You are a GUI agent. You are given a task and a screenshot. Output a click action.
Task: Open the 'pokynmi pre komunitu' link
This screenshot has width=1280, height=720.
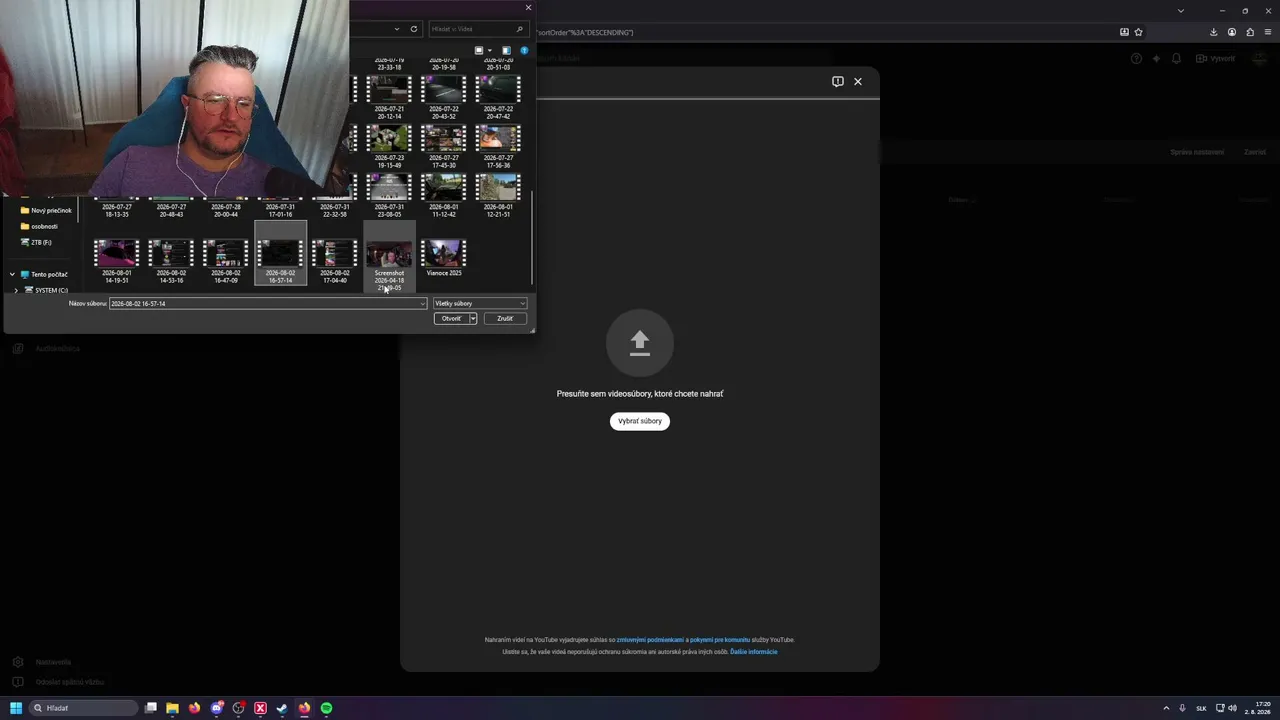click(720, 640)
